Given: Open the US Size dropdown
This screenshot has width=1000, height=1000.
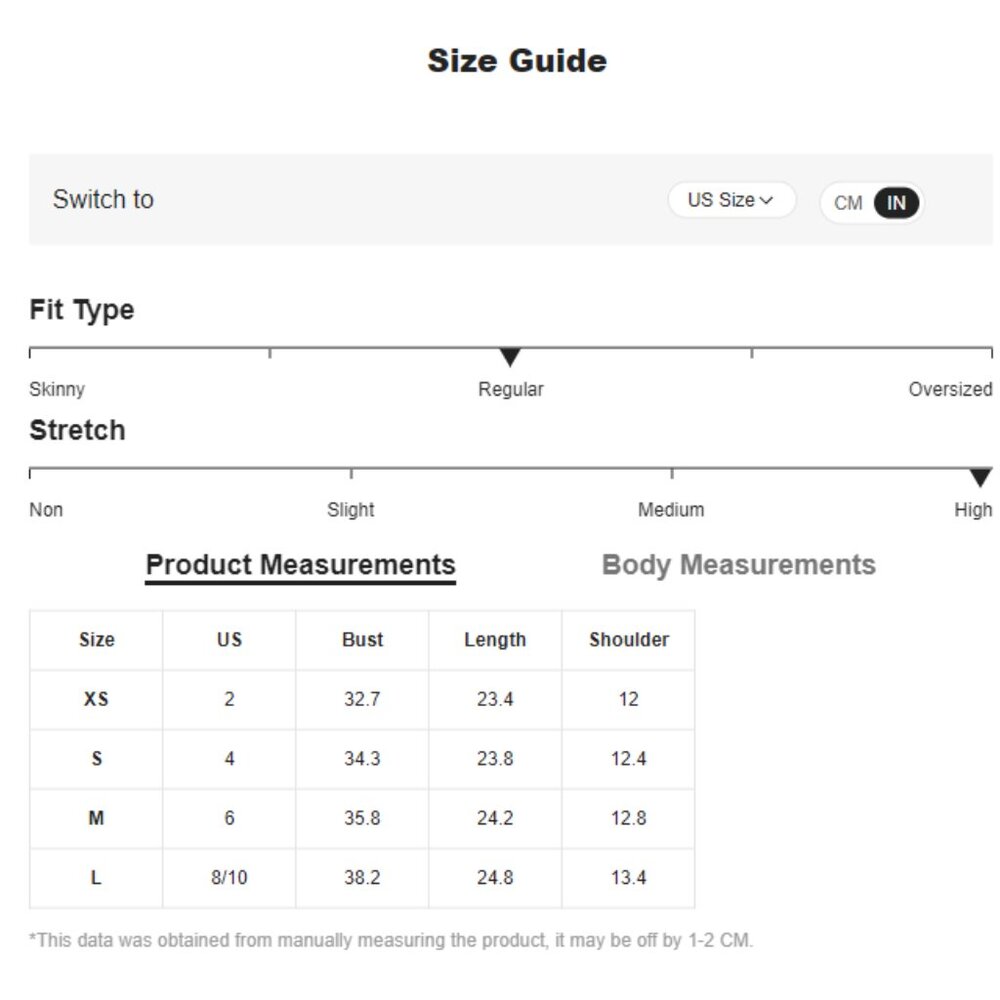Looking at the screenshot, I should coord(731,200).
